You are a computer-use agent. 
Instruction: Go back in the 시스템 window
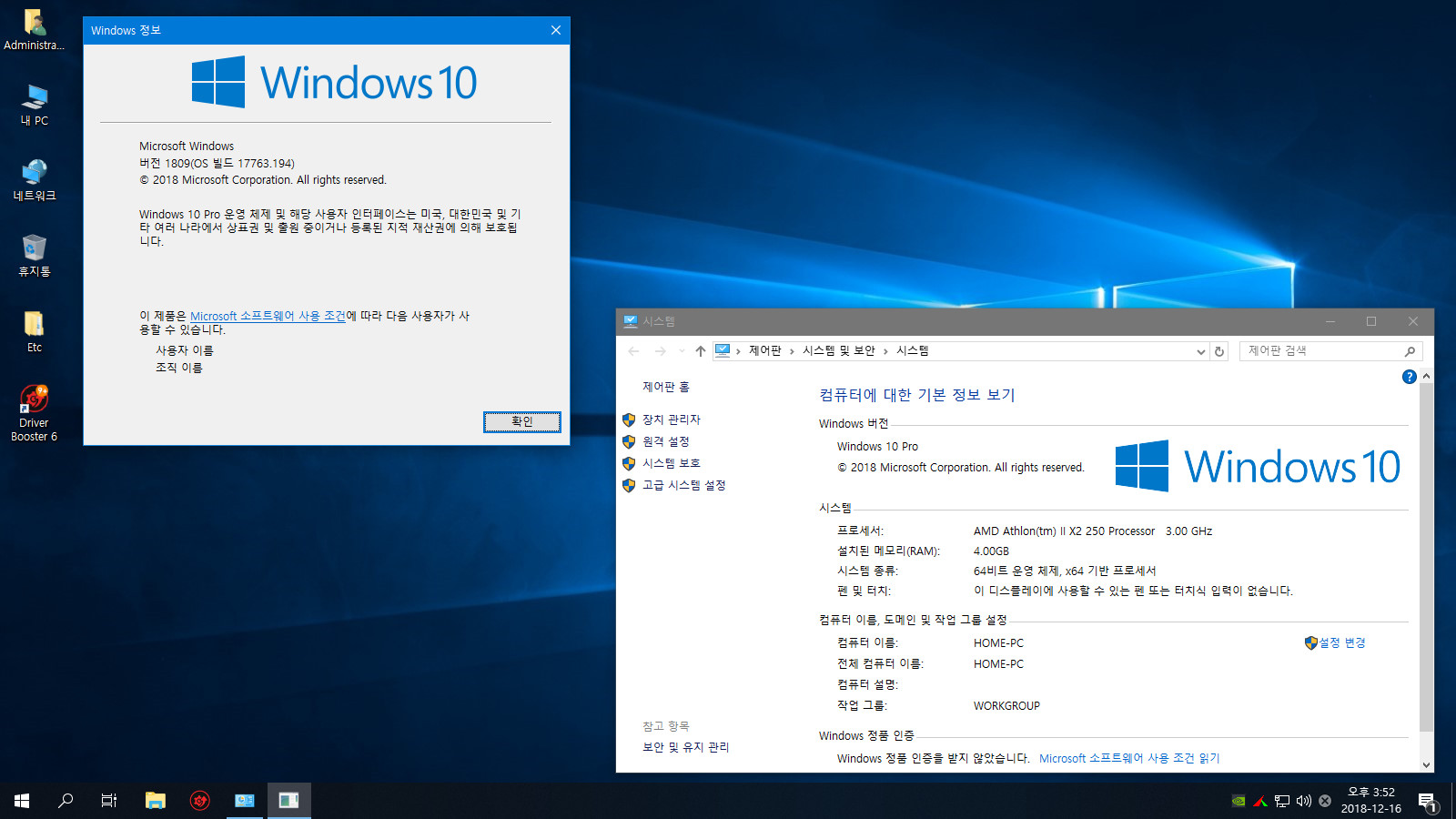tap(634, 351)
